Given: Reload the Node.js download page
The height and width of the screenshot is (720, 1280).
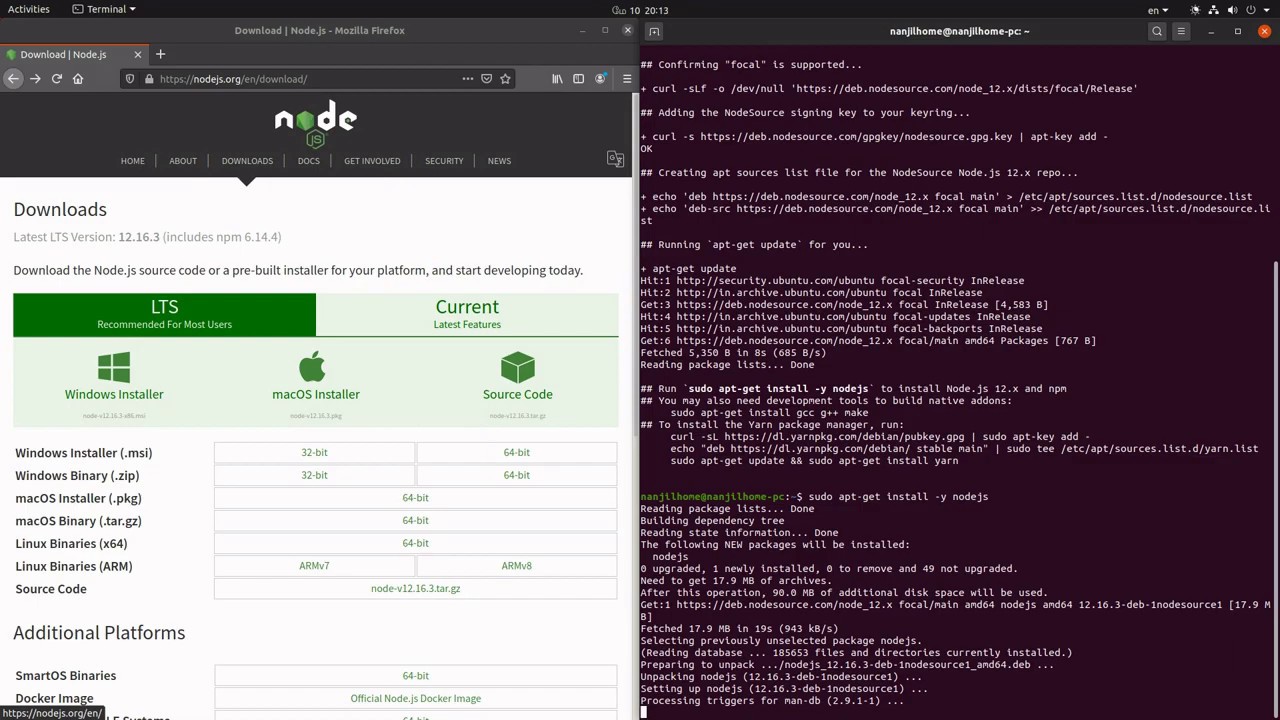Looking at the screenshot, I should click(x=57, y=79).
